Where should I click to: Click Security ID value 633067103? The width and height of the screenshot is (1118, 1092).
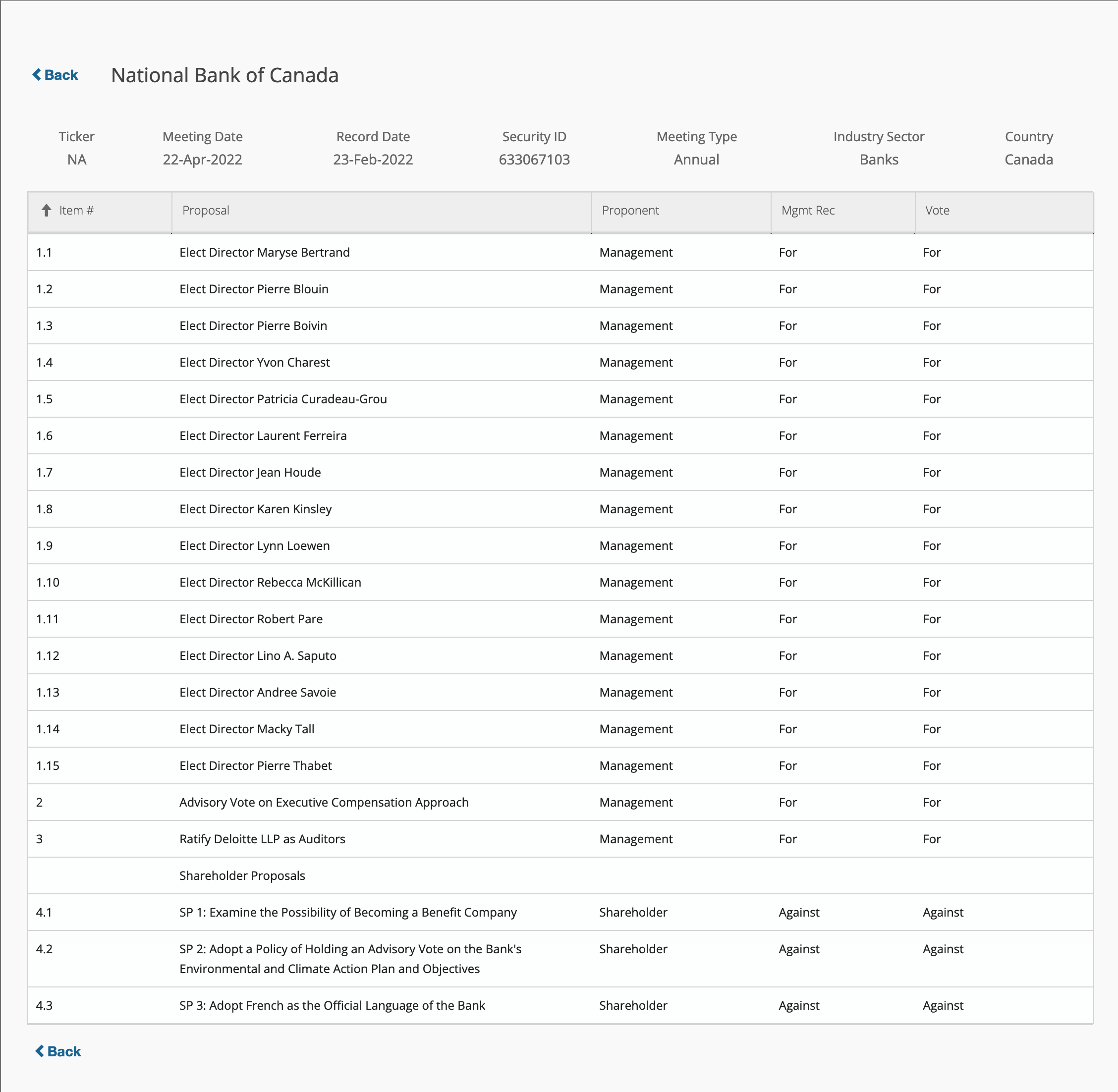point(533,160)
